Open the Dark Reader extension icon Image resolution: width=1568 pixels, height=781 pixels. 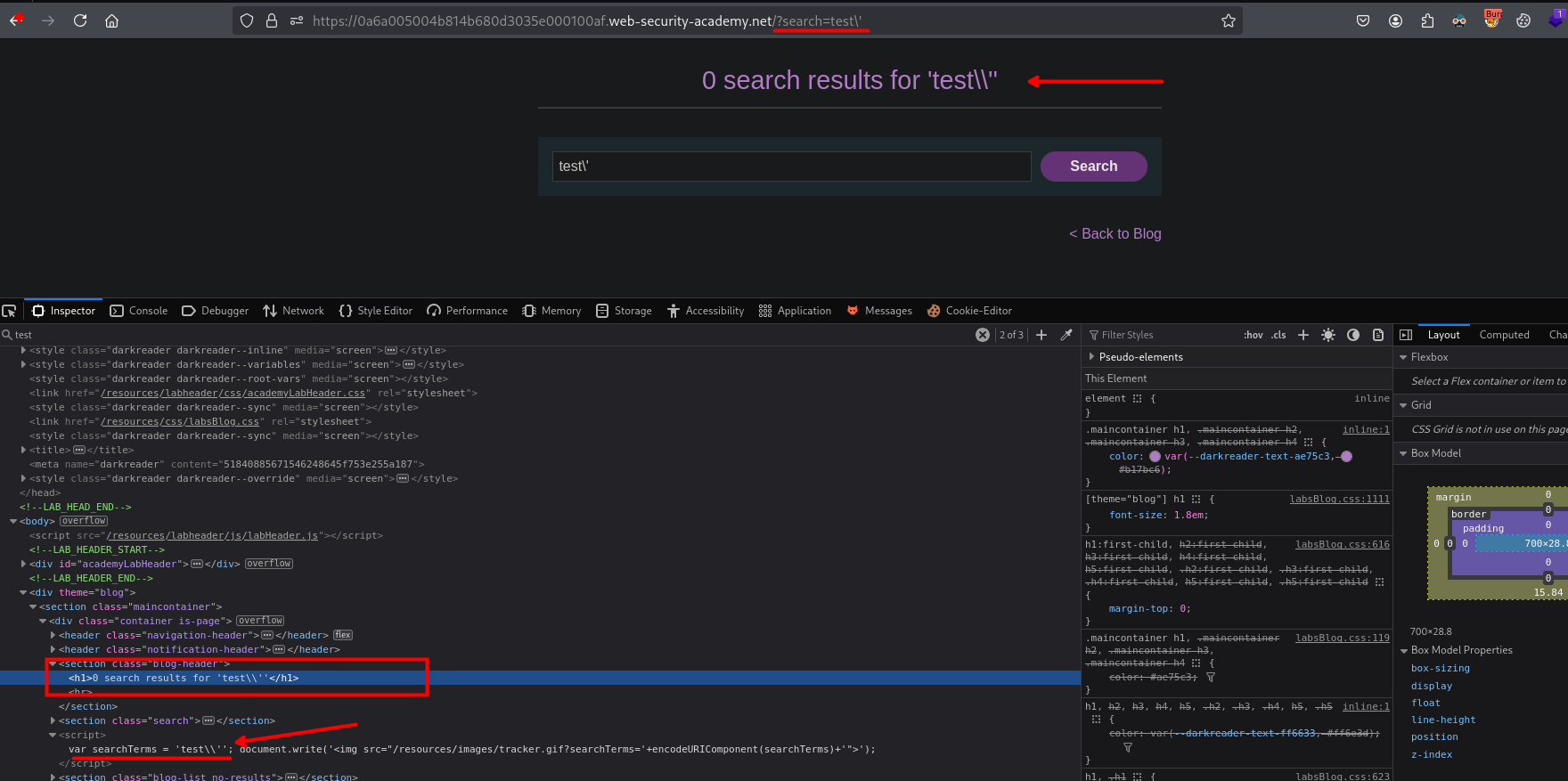tap(1459, 20)
